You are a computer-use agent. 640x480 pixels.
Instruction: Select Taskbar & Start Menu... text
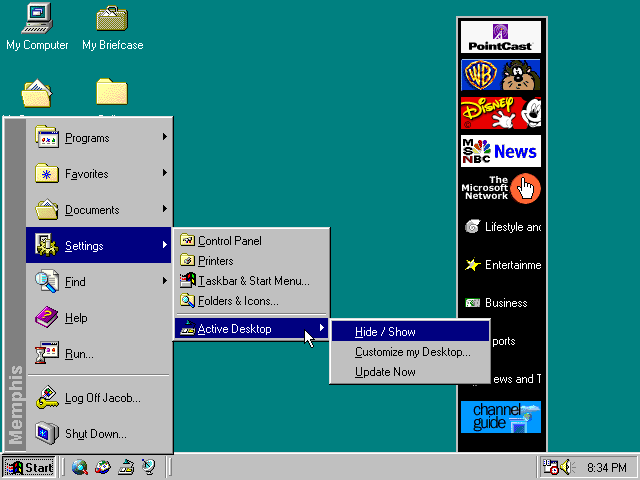254,281
